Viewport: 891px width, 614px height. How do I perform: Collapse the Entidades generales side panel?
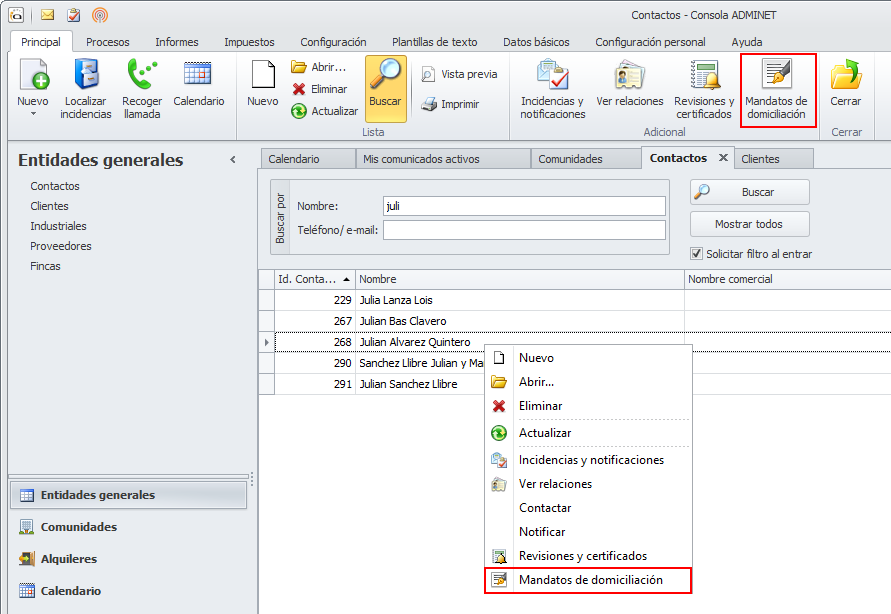pos(233,160)
